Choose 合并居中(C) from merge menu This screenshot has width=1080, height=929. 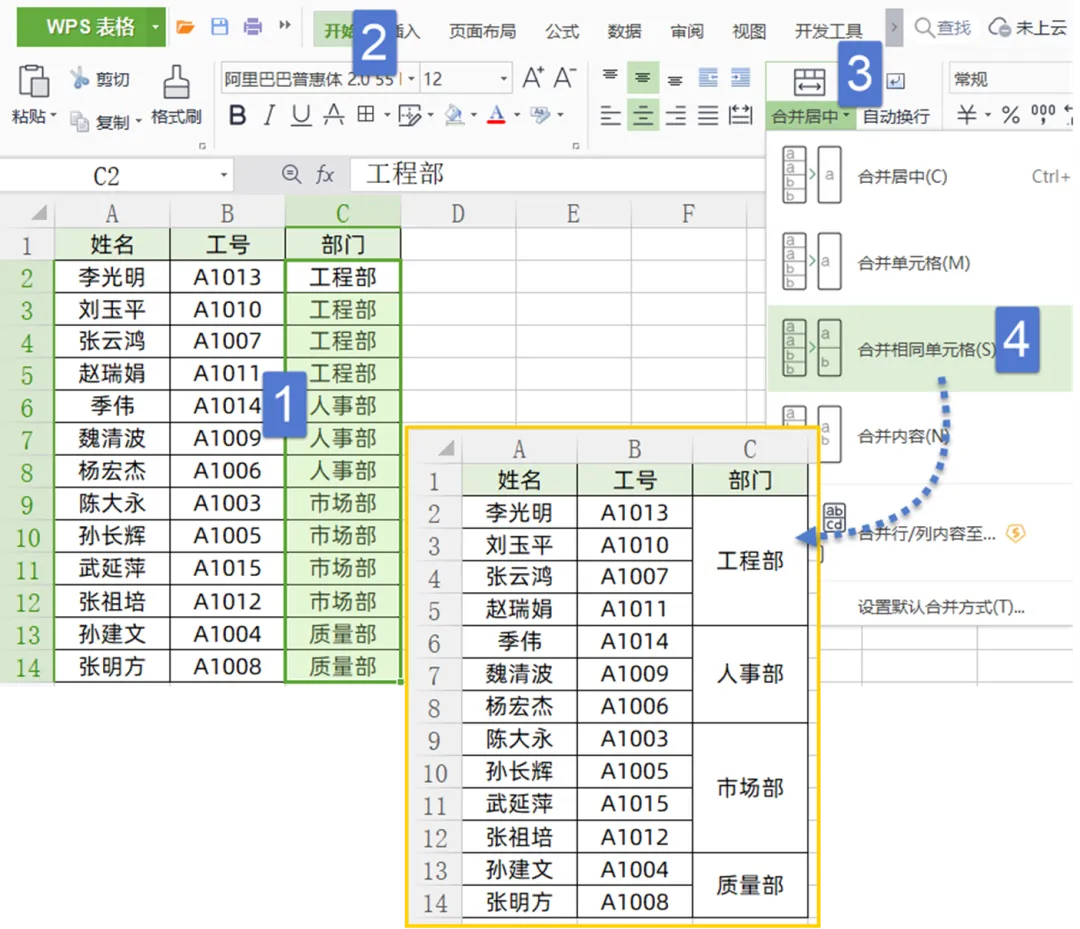920,176
